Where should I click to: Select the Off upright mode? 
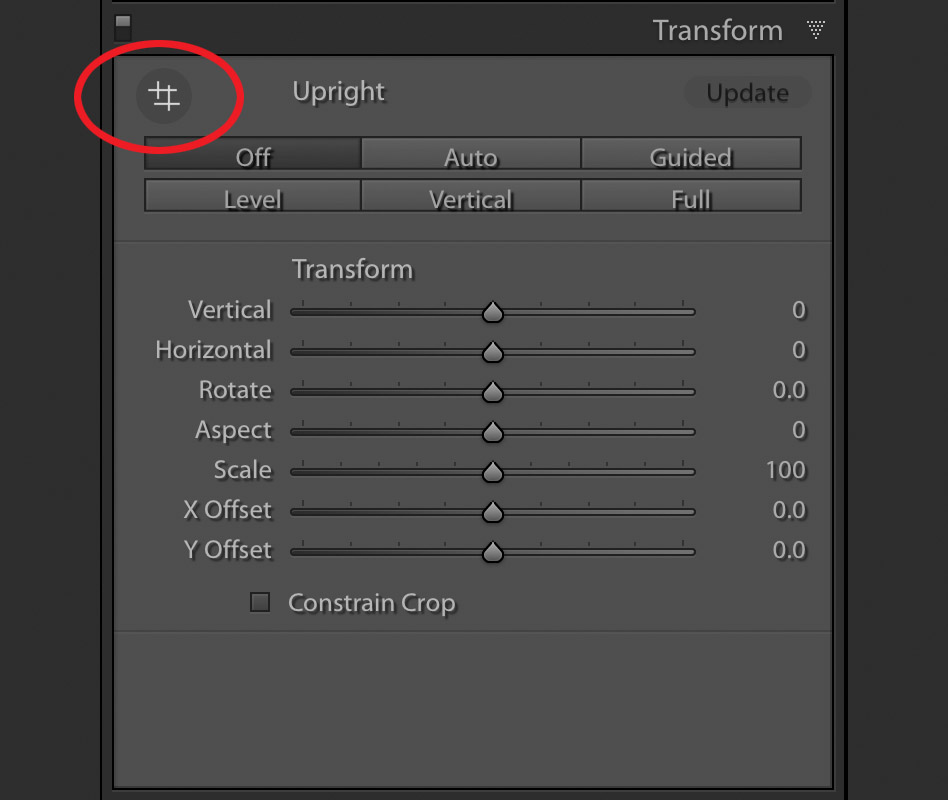[x=253, y=156]
